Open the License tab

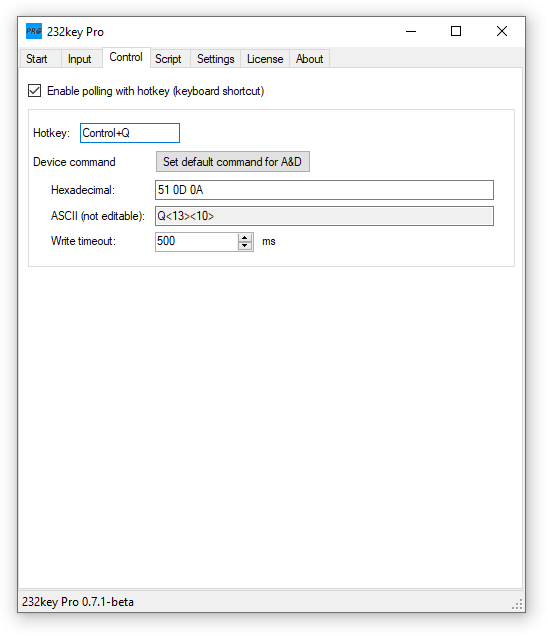(x=265, y=59)
